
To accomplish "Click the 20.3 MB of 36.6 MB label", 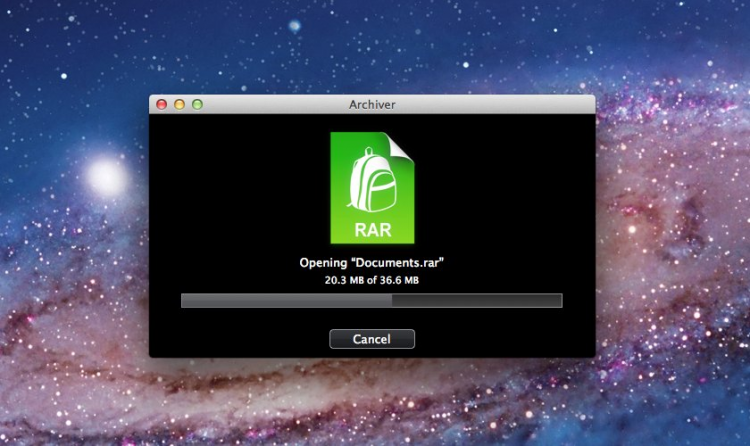I will 372,280.
